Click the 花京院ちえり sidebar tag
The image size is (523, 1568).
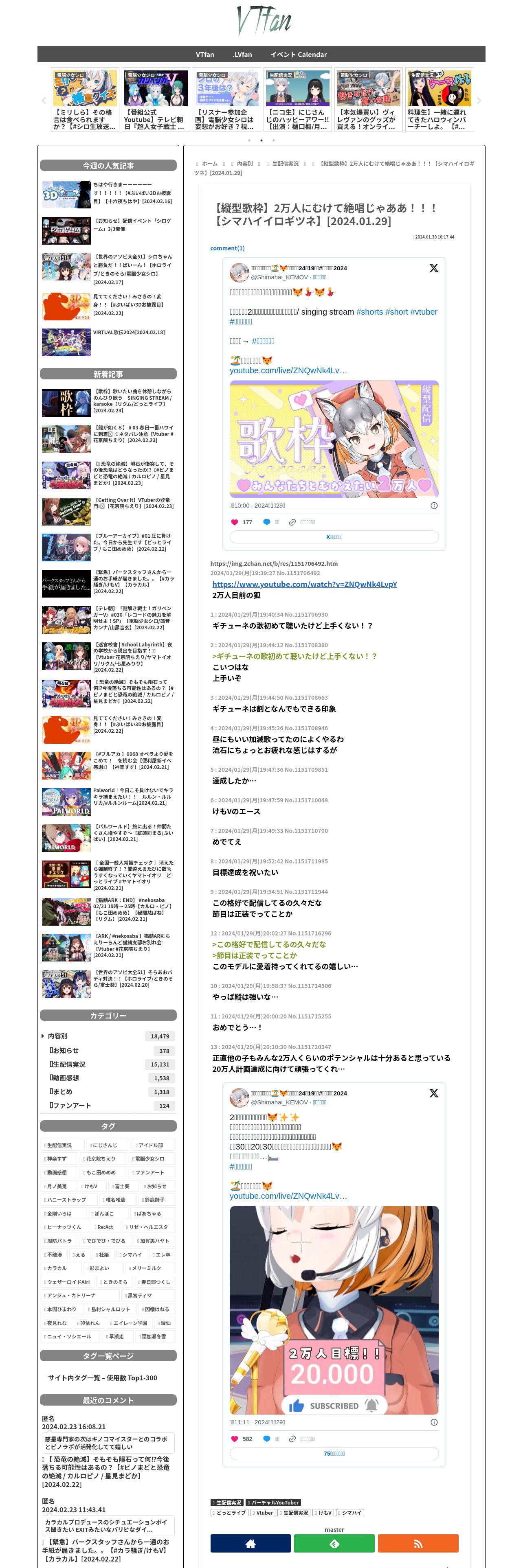[x=103, y=1158]
